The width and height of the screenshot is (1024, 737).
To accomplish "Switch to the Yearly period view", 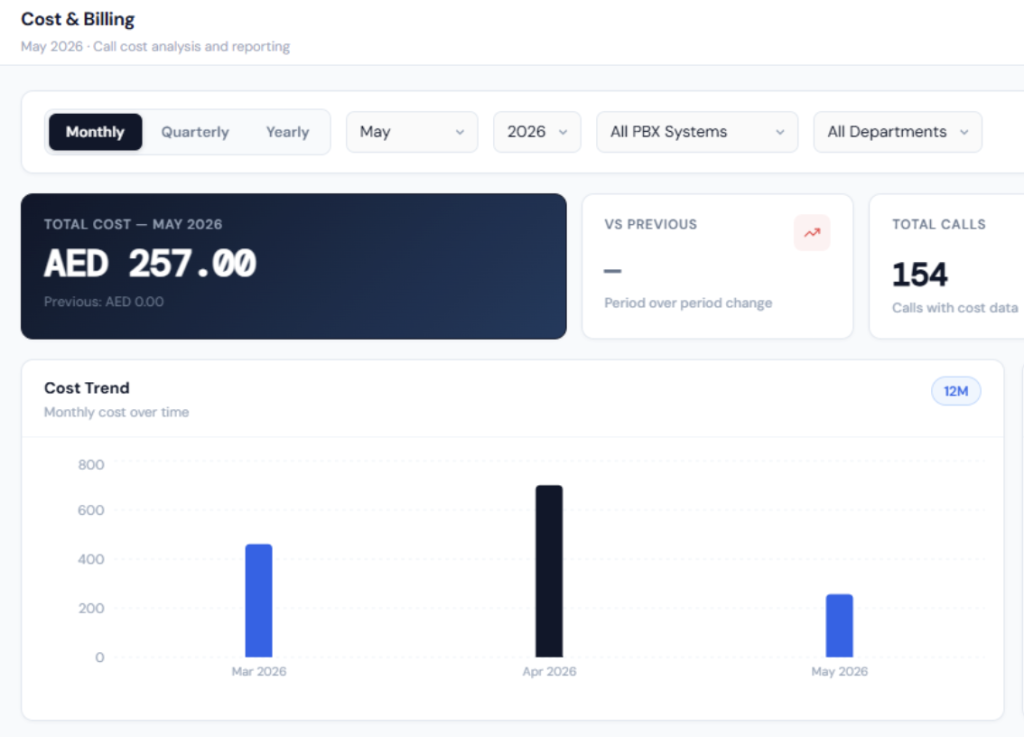I will click(x=287, y=132).
